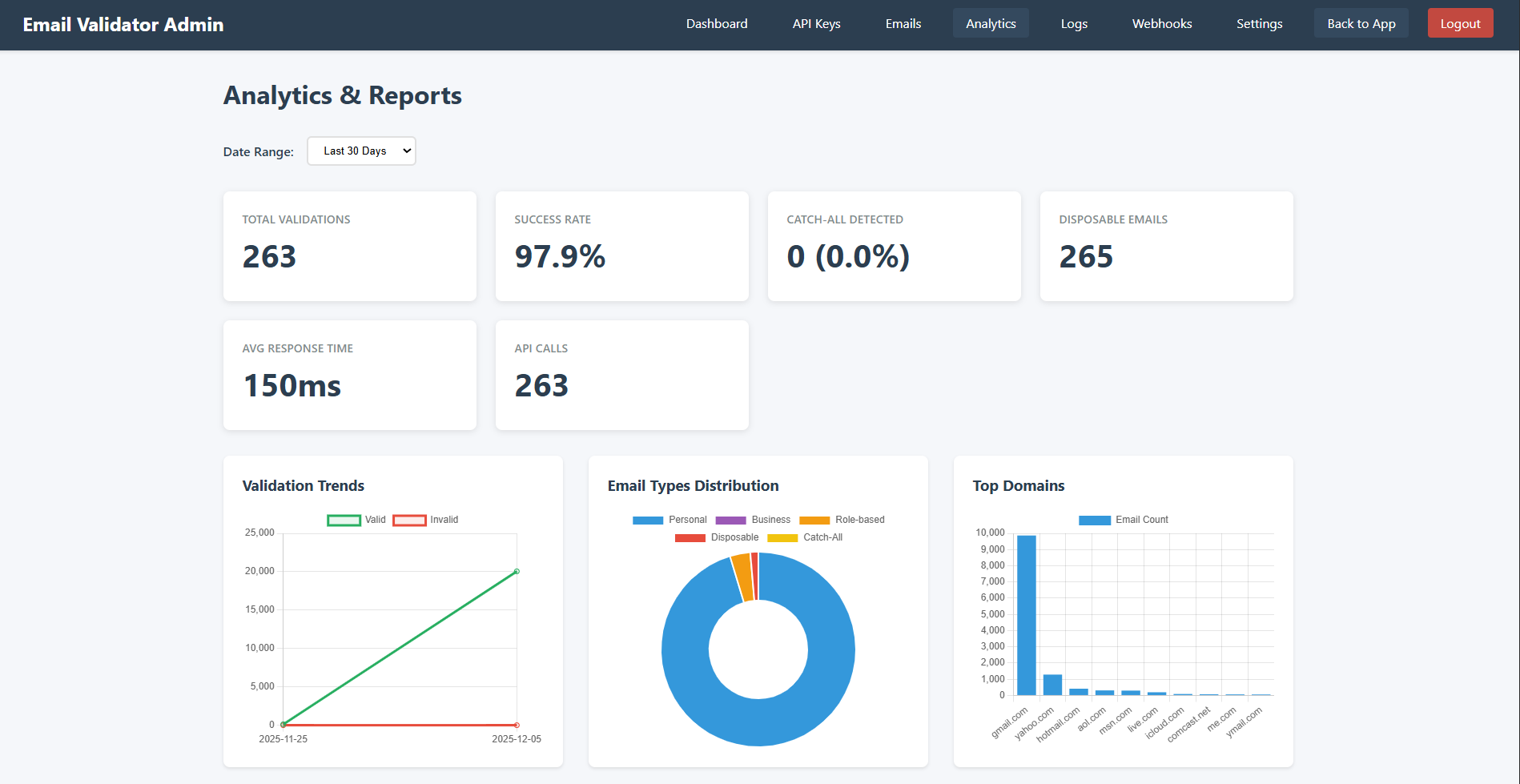The width and height of the screenshot is (1520, 784).
Task: Select the Analytics tab
Action: pyautogui.click(x=990, y=24)
